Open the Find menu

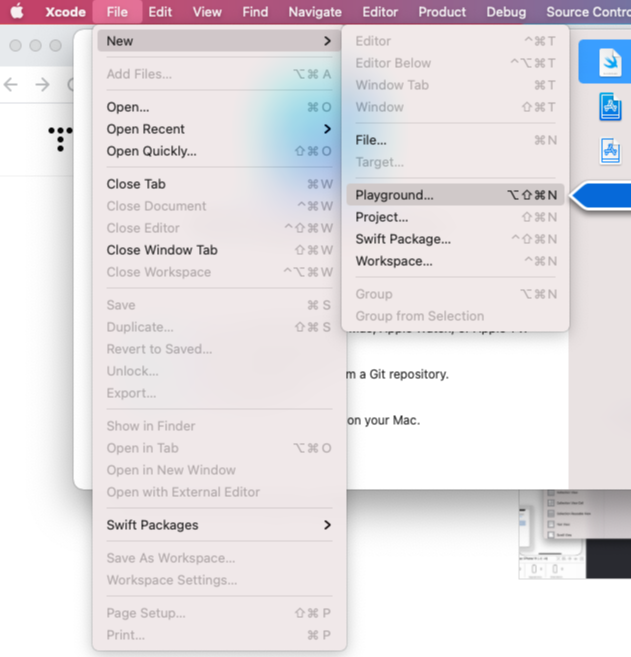pos(255,12)
